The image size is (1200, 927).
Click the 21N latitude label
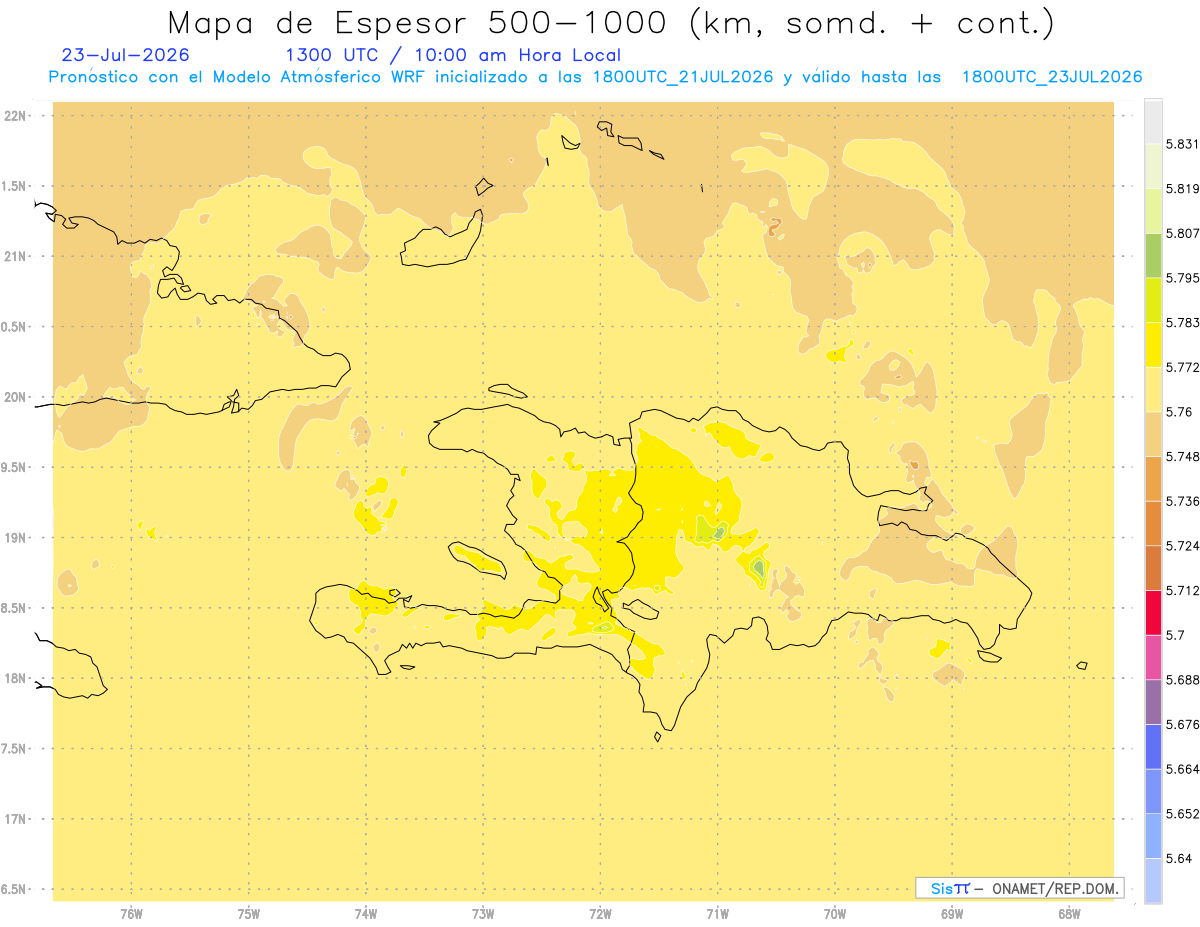click(x=17, y=256)
